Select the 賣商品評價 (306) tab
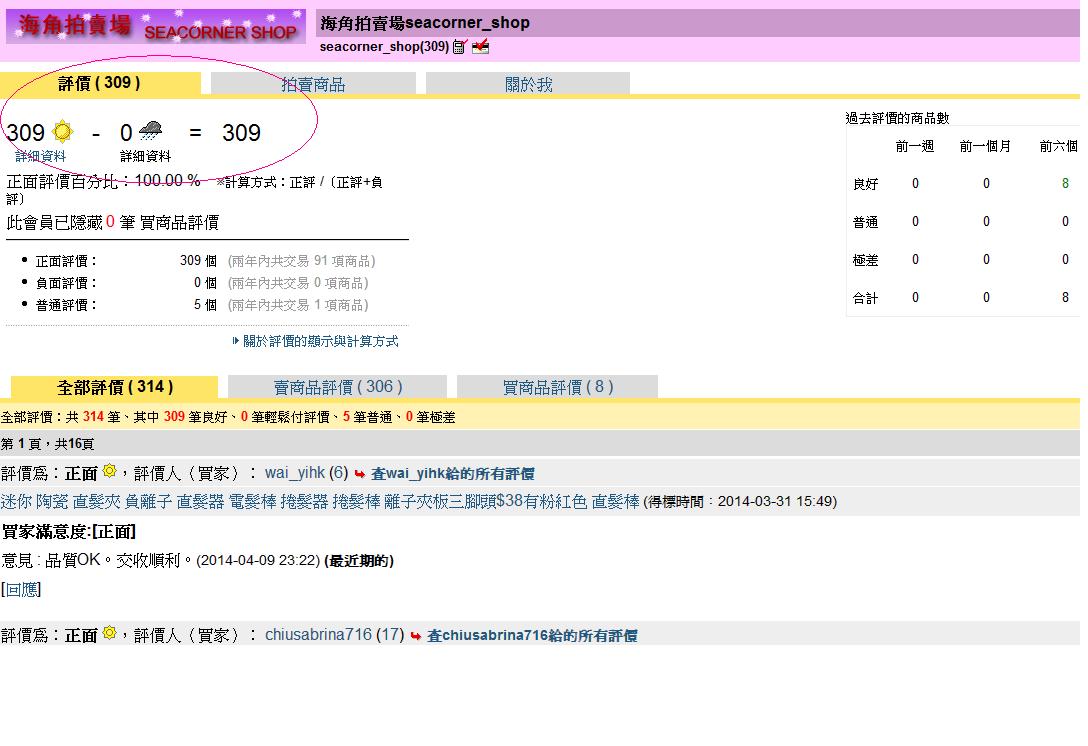The height and width of the screenshot is (746, 1088). tap(338, 387)
